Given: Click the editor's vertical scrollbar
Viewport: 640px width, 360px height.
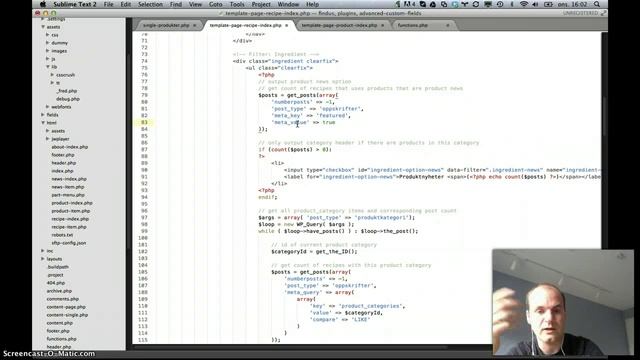Looking at the screenshot, I should [x=604, y=118].
